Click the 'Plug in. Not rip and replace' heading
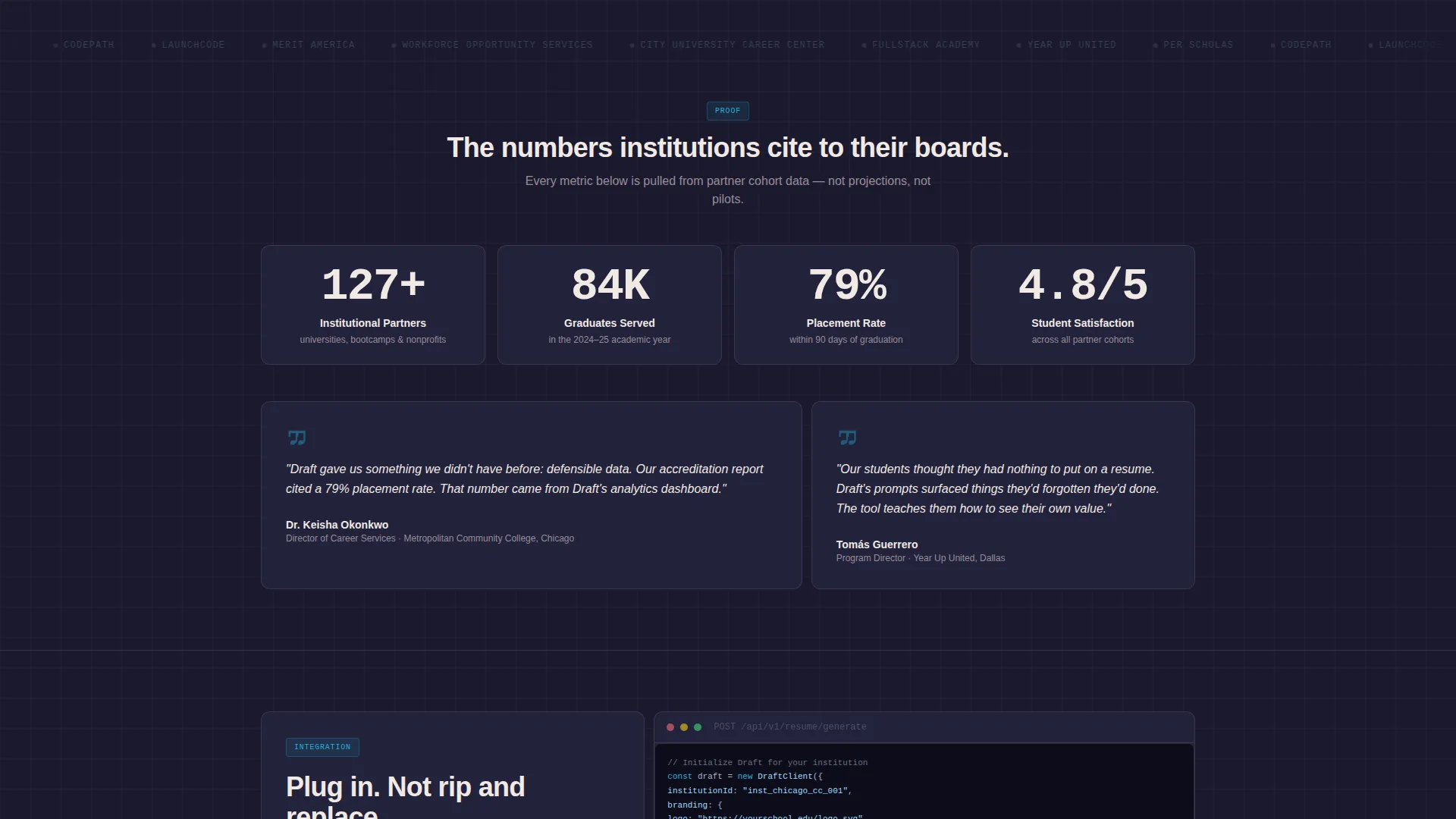 pos(405,795)
